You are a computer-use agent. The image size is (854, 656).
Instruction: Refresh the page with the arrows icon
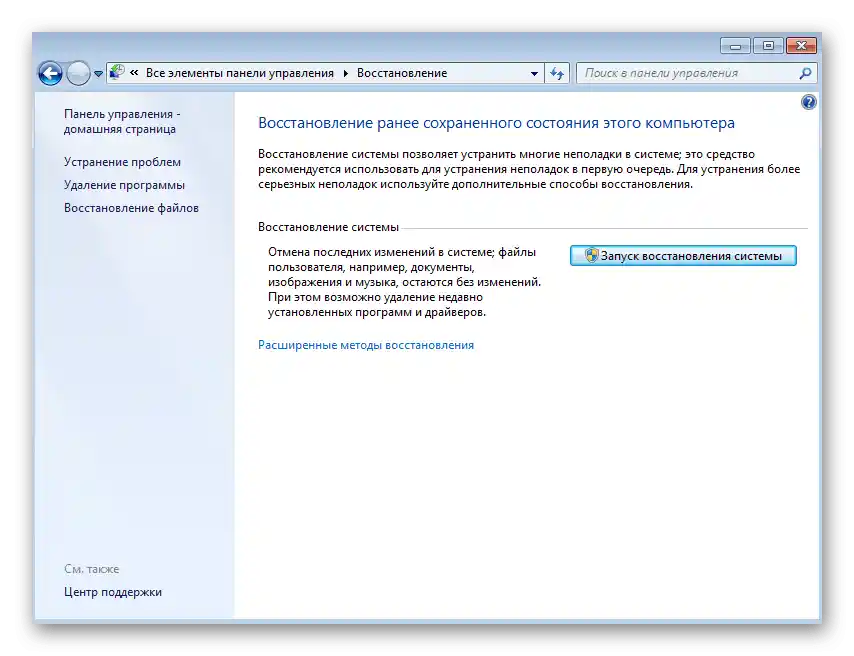pos(557,73)
